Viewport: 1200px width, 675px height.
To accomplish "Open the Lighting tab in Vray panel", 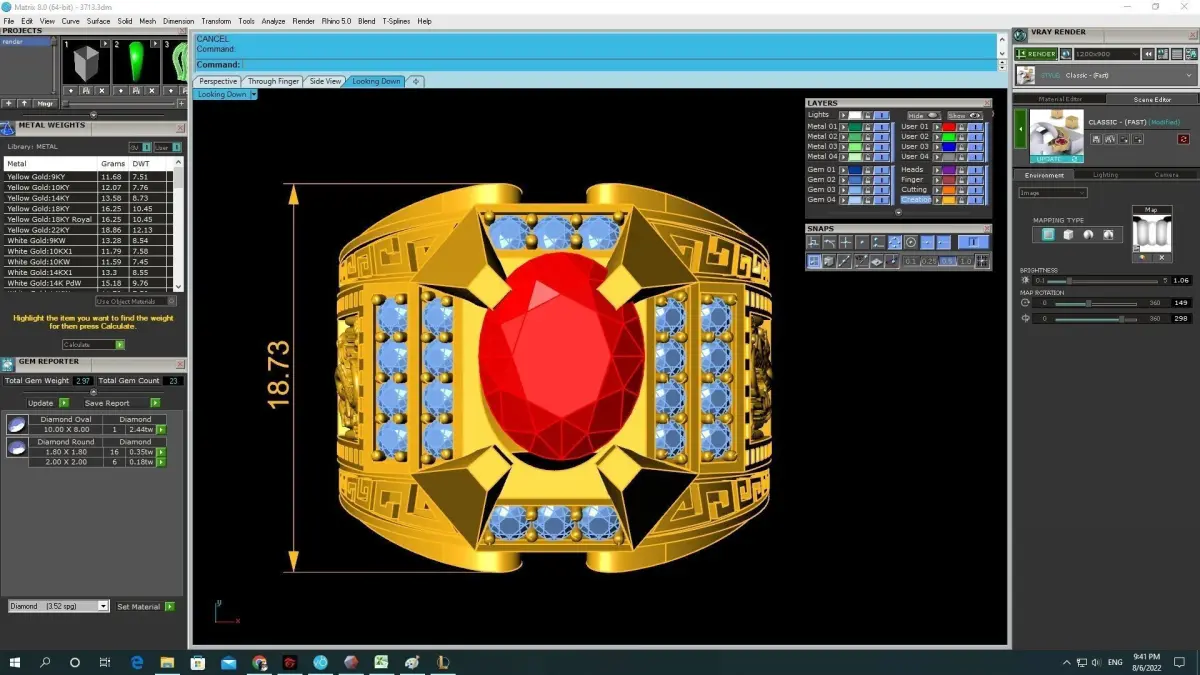I will [1105, 175].
